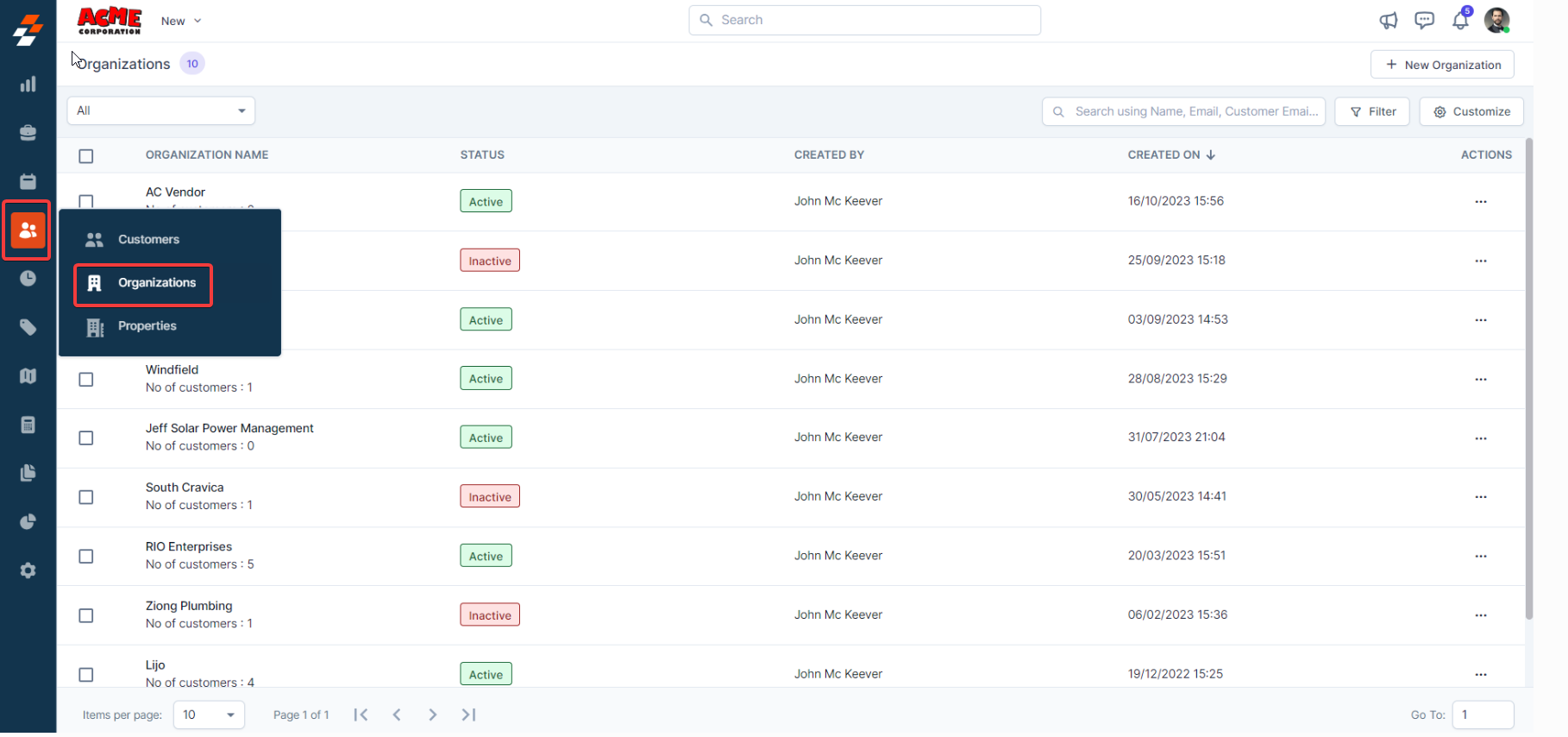Viewport: 1568px width, 737px height.
Task: Expand the New dropdown near logo
Action: 181,21
